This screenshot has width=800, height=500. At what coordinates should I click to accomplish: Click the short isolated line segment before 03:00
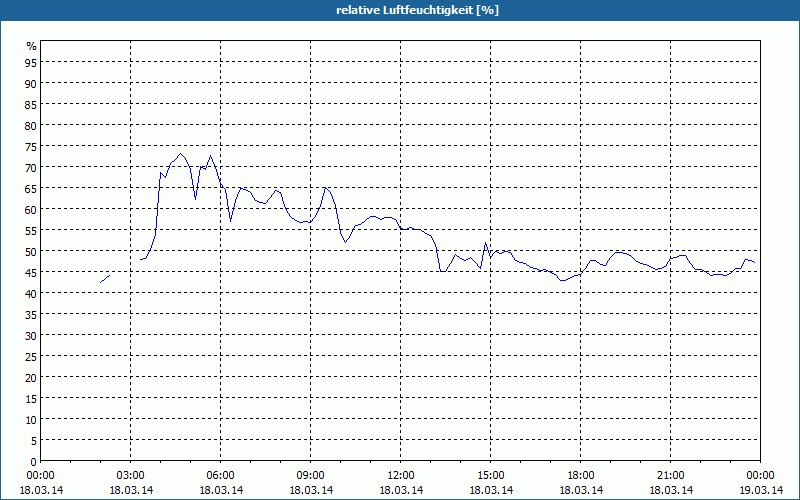(105, 279)
